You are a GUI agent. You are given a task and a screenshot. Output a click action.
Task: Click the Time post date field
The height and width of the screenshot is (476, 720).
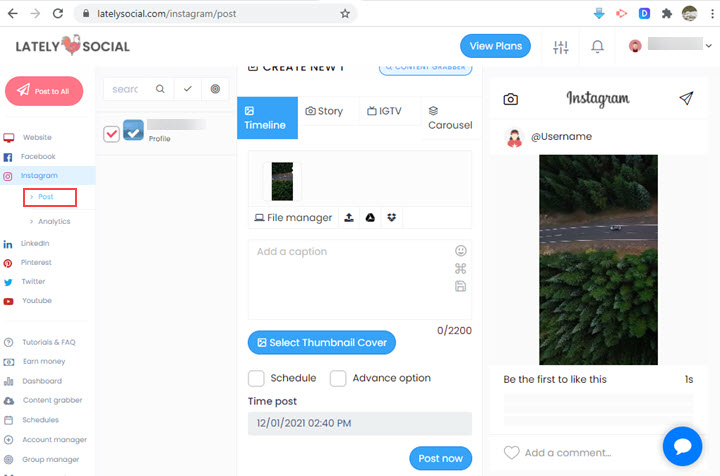pyautogui.click(x=360, y=423)
